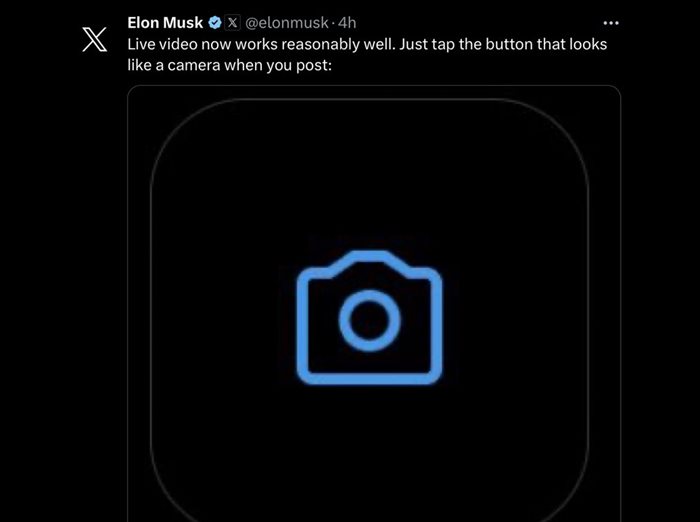This screenshot has width=700, height=522.
Task: Click the black area above the camera icon
Action: pyautogui.click(x=369, y=180)
